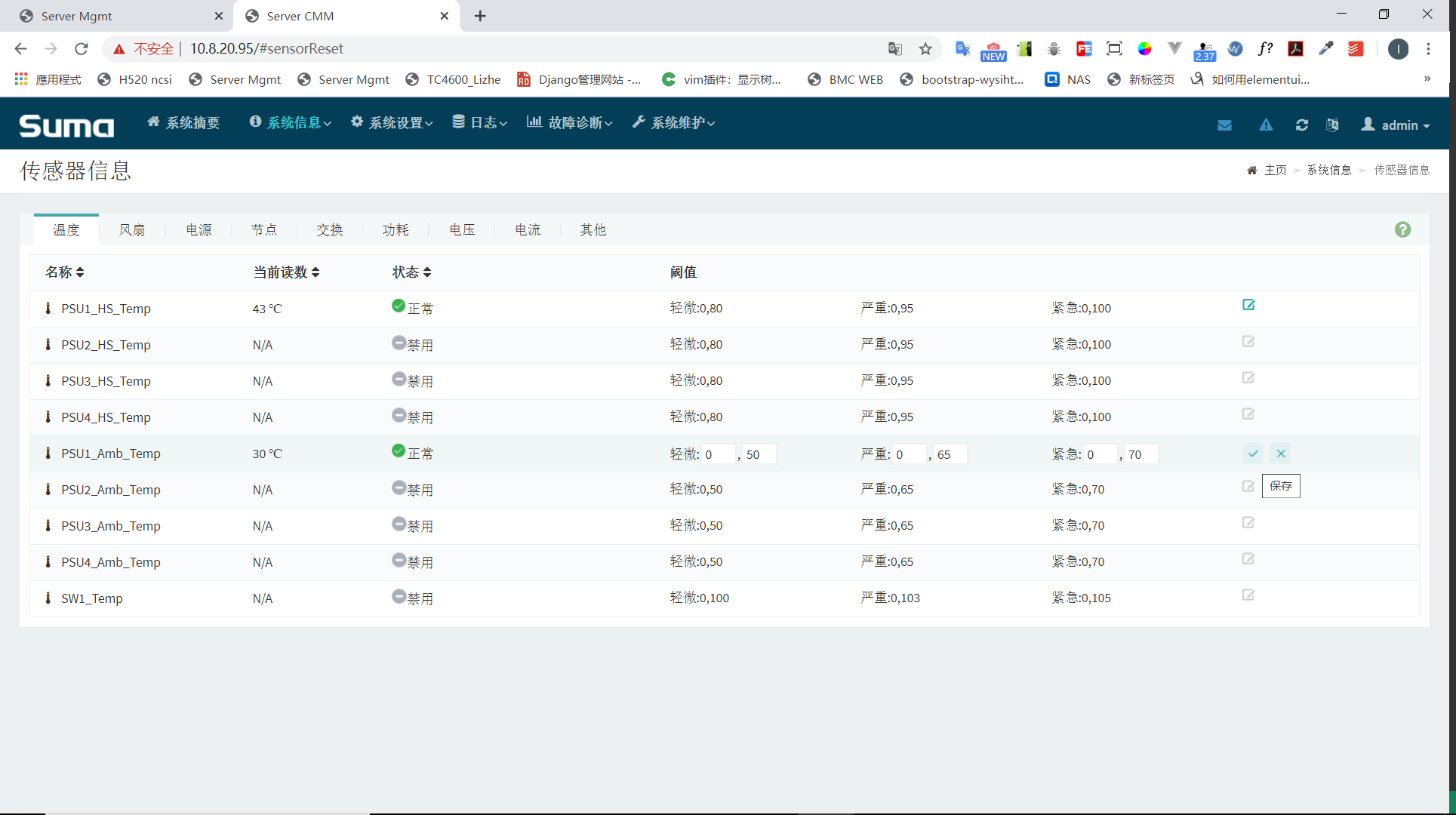Open the green help question mark icon
The width and height of the screenshot is (1456, 815).
[x=1402, y=229]
